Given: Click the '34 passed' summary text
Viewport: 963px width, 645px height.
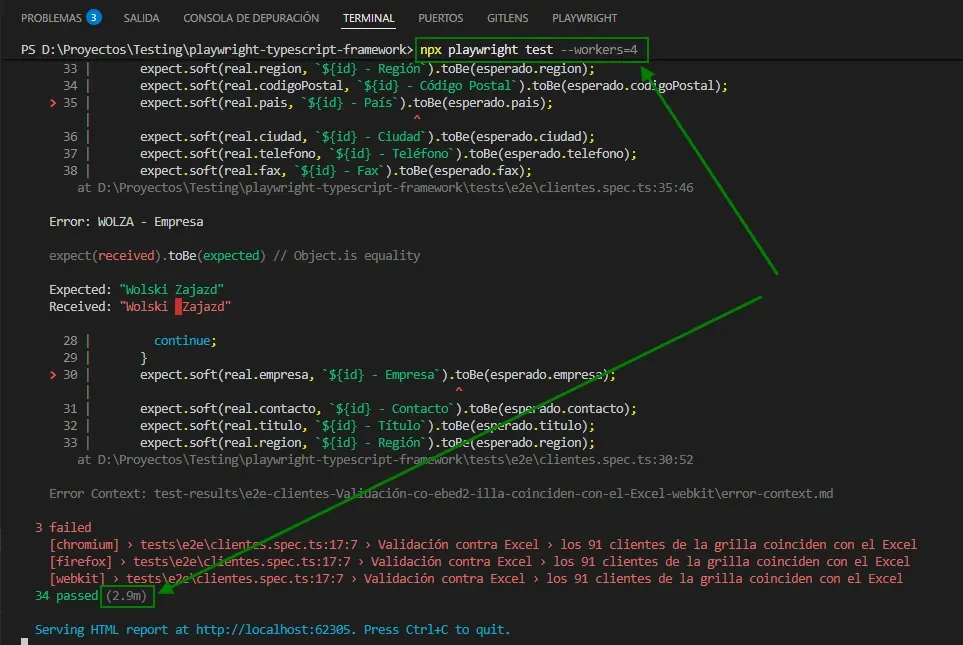Looking at the screenshot, I should pyautogui.click(x=66, y=596).
